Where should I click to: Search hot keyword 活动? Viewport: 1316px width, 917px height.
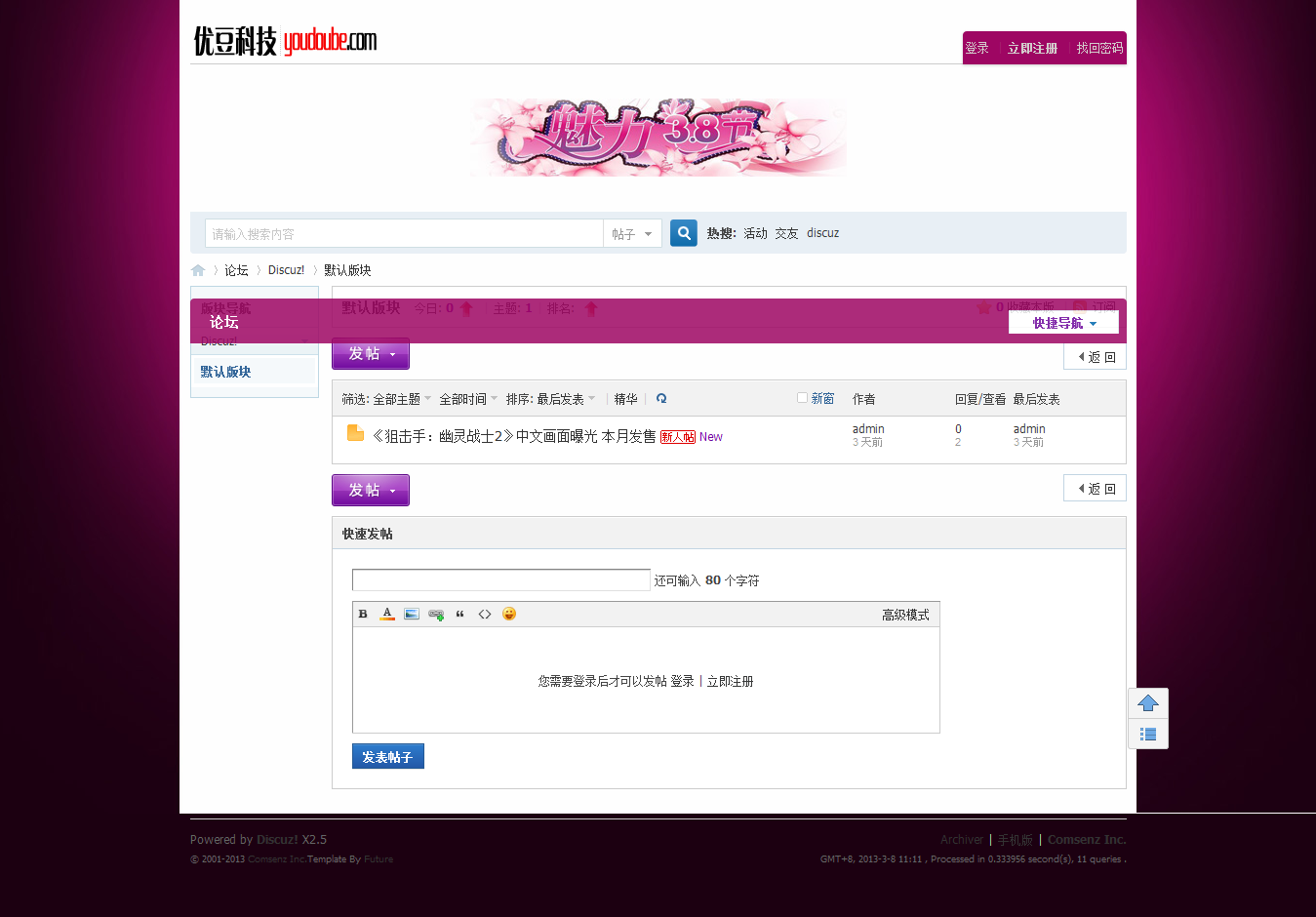click(x=756, y=233)
